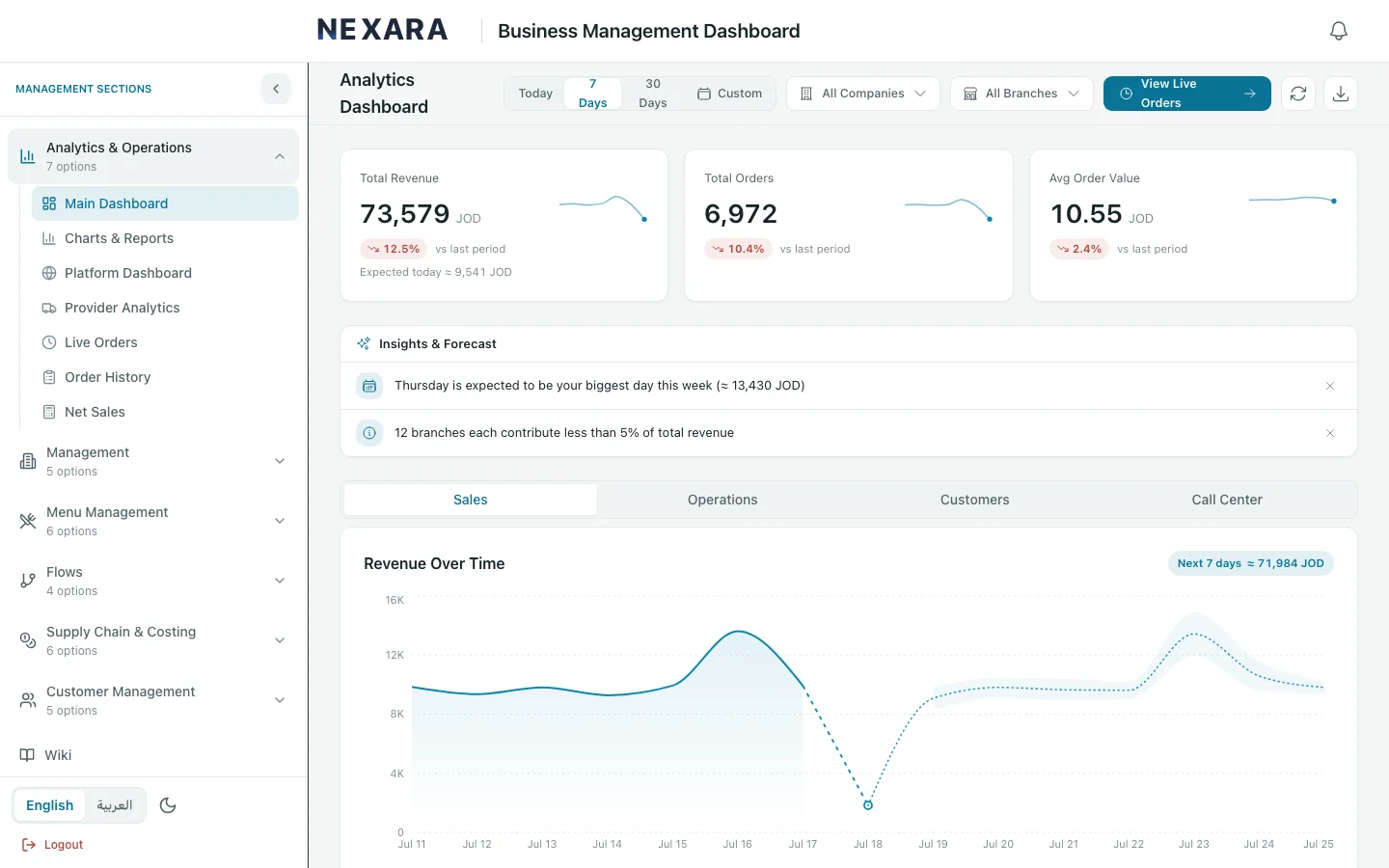
Task: Click the Flows branch icon
Action: tap(28, 581)
